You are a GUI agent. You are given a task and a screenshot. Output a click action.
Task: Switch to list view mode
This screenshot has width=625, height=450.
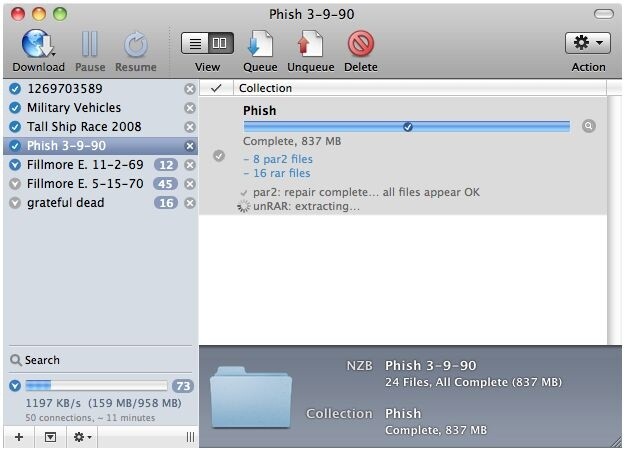pyautogui.click(x=195, y=43)
